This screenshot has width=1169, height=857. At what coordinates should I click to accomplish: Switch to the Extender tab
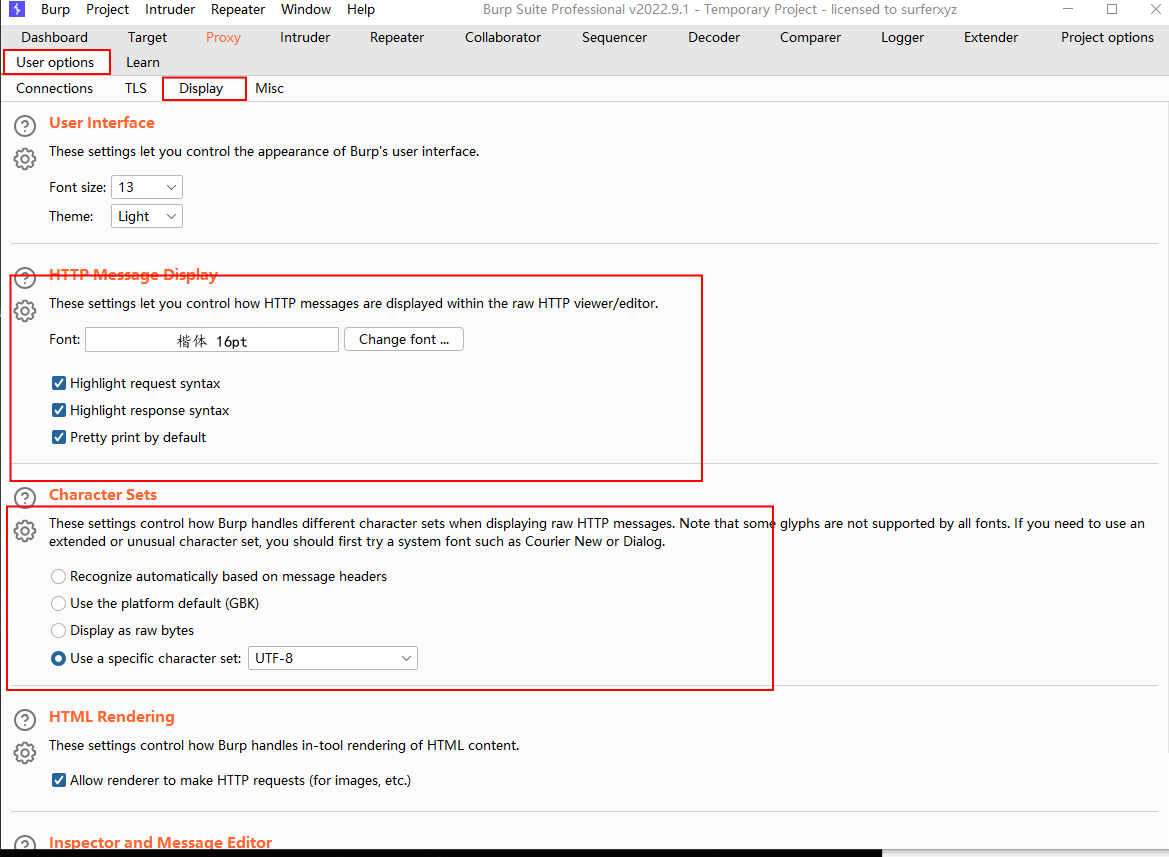click(x=990, y=37)
